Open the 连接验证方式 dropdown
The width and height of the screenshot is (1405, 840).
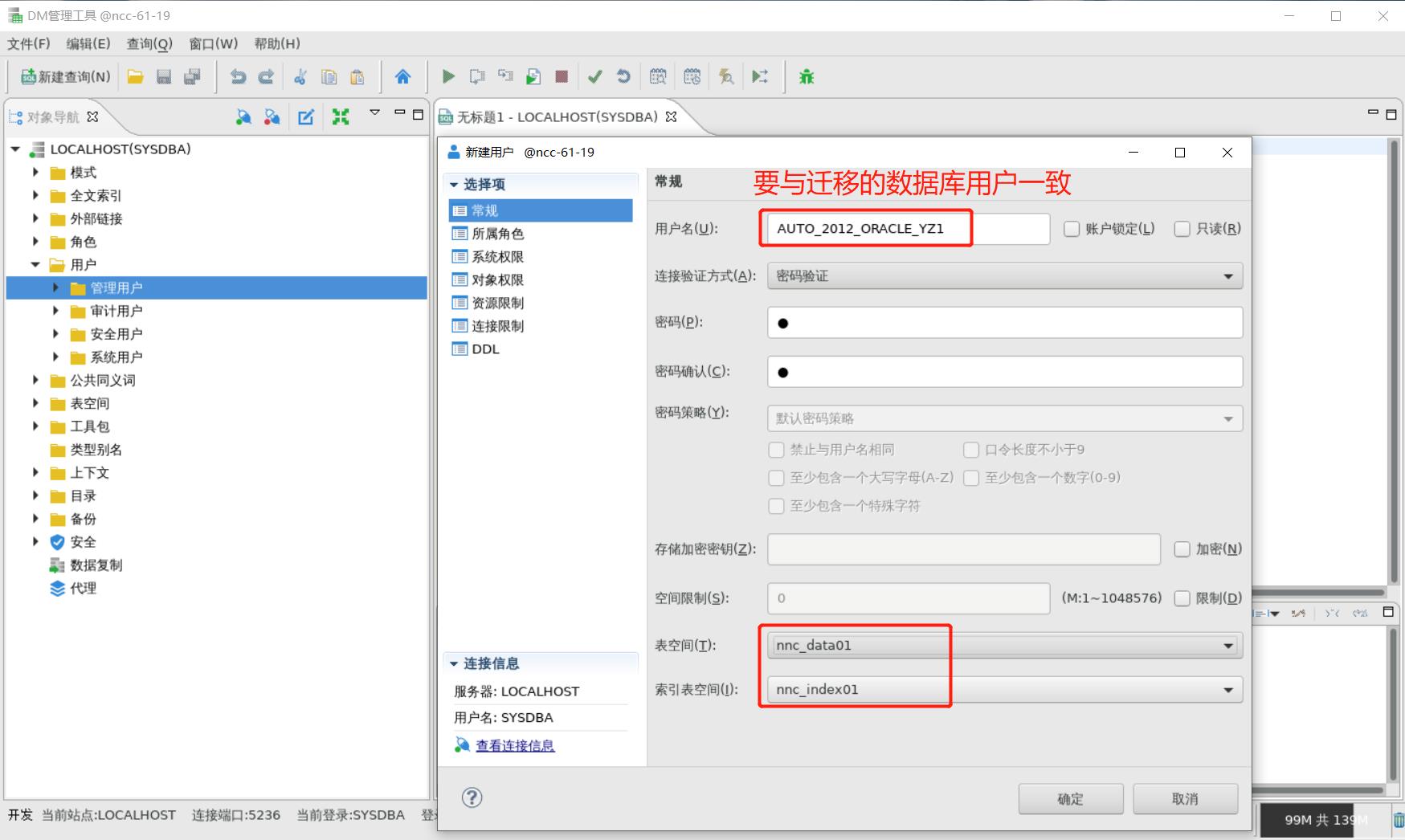point(1005,276)
